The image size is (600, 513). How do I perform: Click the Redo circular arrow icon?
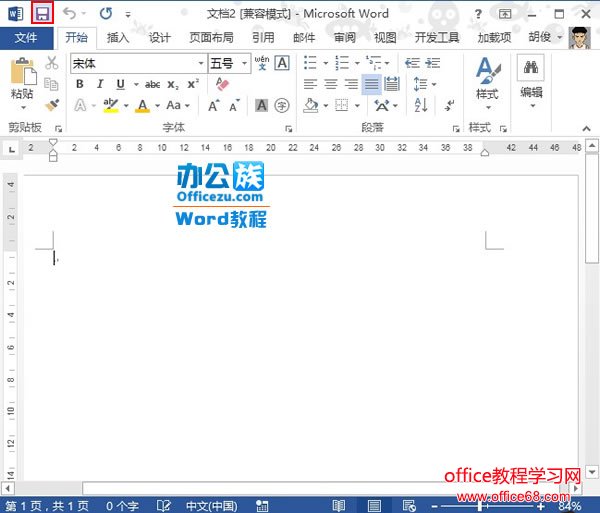[106, 14]
